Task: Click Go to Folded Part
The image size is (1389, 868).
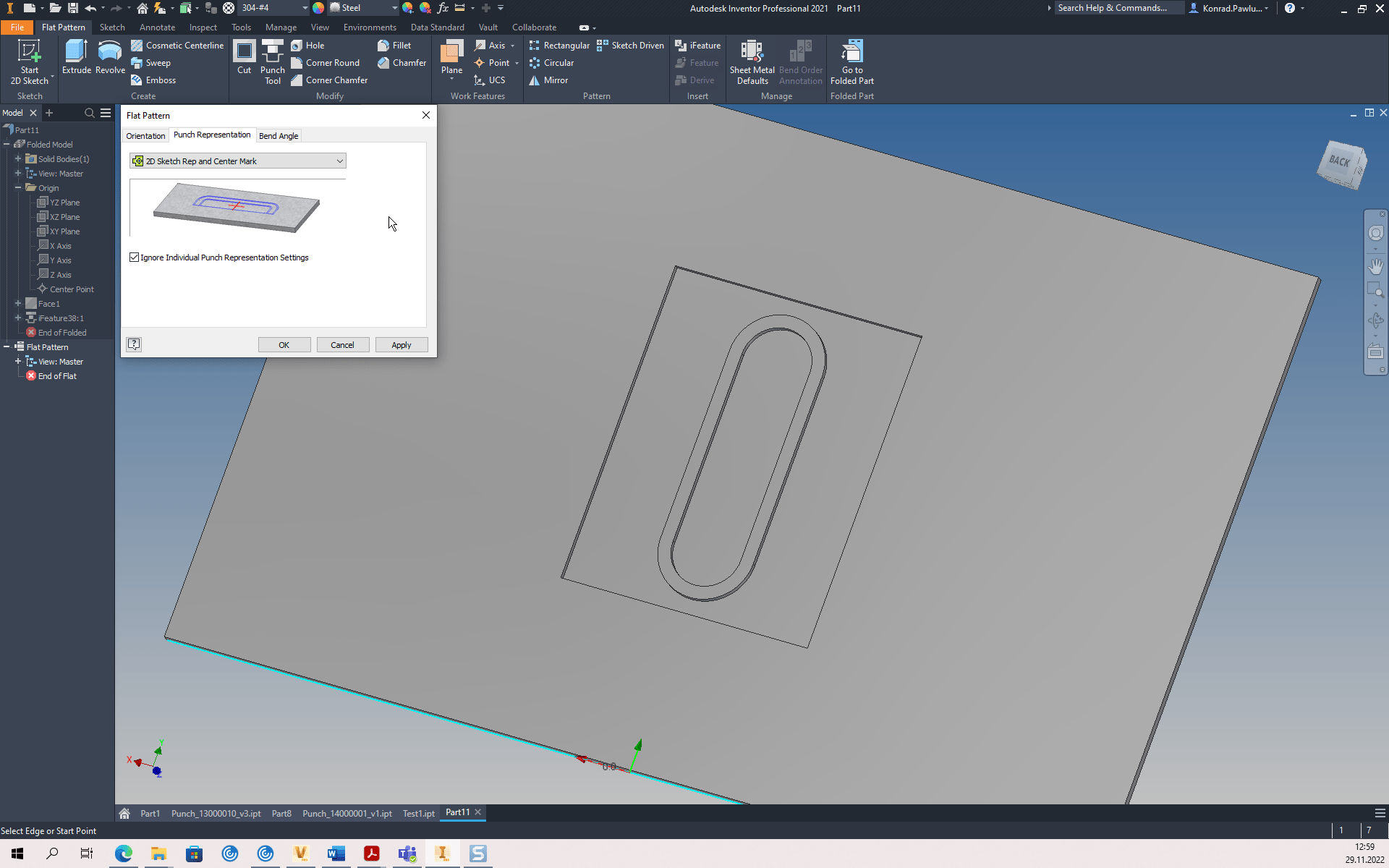Action: coord(851,62)
